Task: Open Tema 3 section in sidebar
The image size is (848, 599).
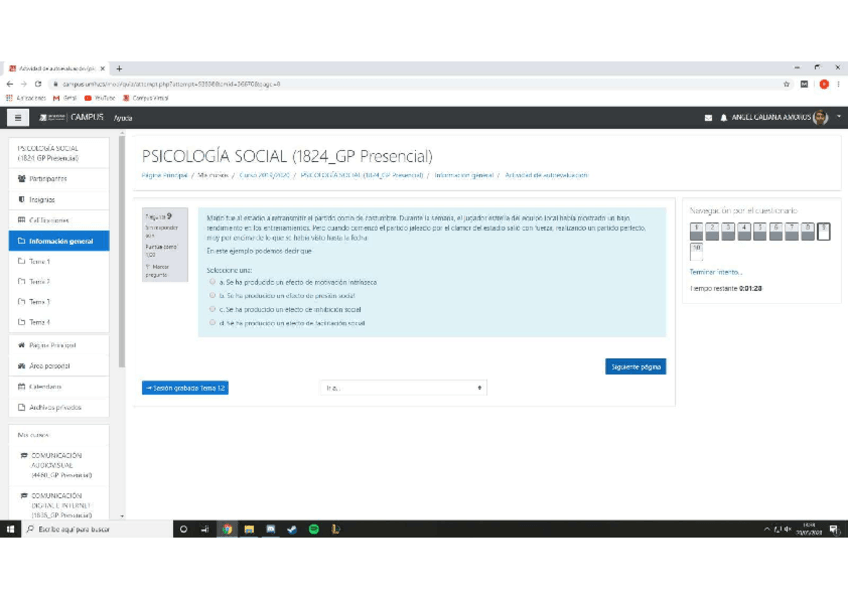Action: coord(59,302)
